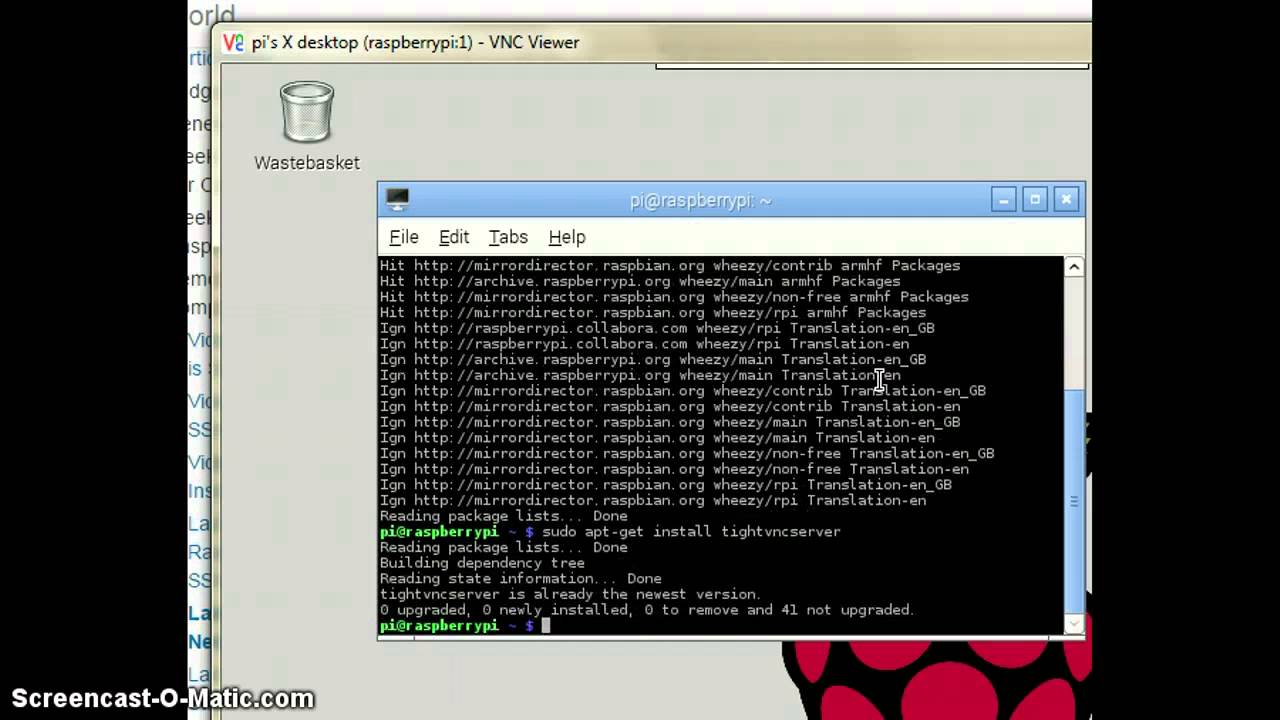Image resolution: width=1280 pixels, height=720 pixels.
Task: Click 'wheezy/non-free armhf Packages' Hit line
Action: [x=673, y=297]
